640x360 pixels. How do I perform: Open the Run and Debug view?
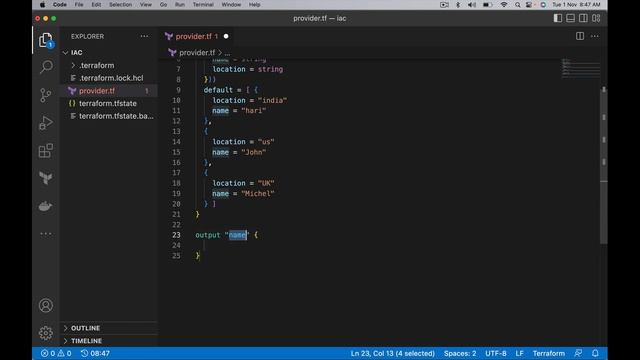46,123
